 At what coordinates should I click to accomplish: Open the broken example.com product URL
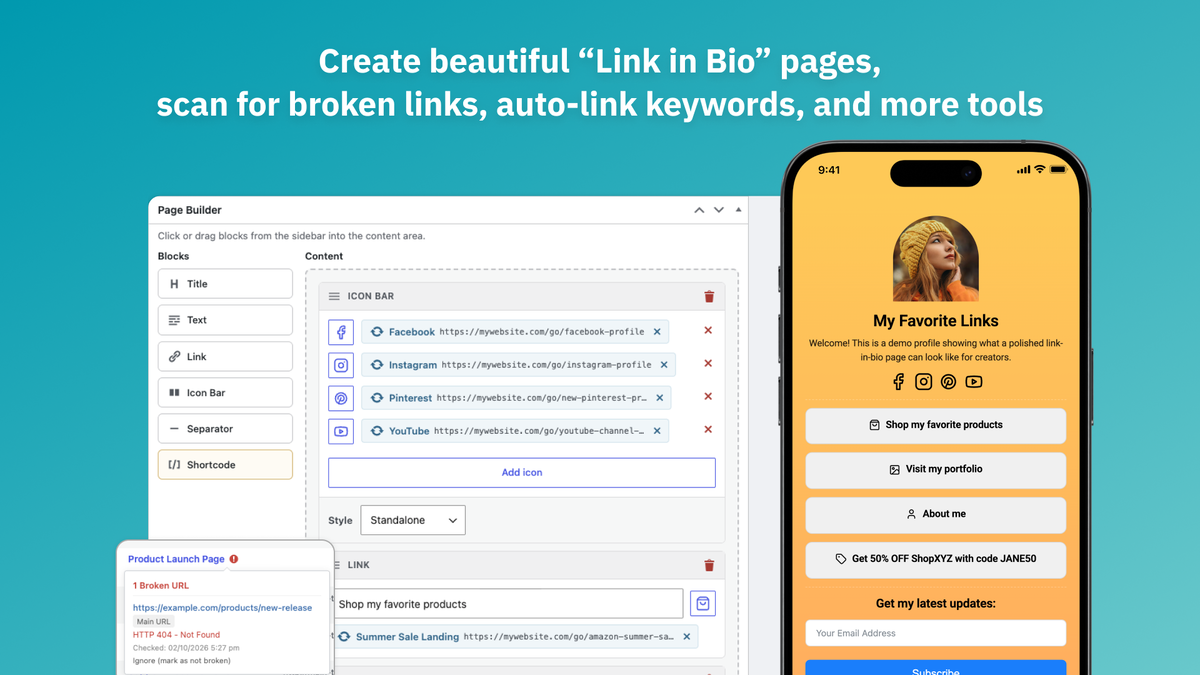coord(222,607)
